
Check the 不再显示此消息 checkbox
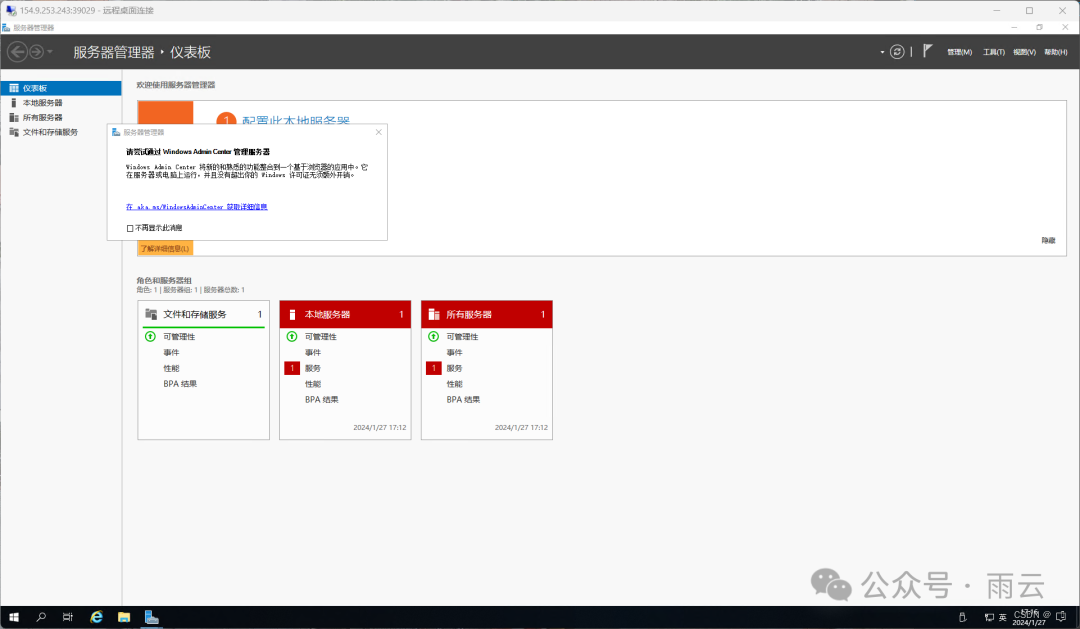click(x=130, y=228)
